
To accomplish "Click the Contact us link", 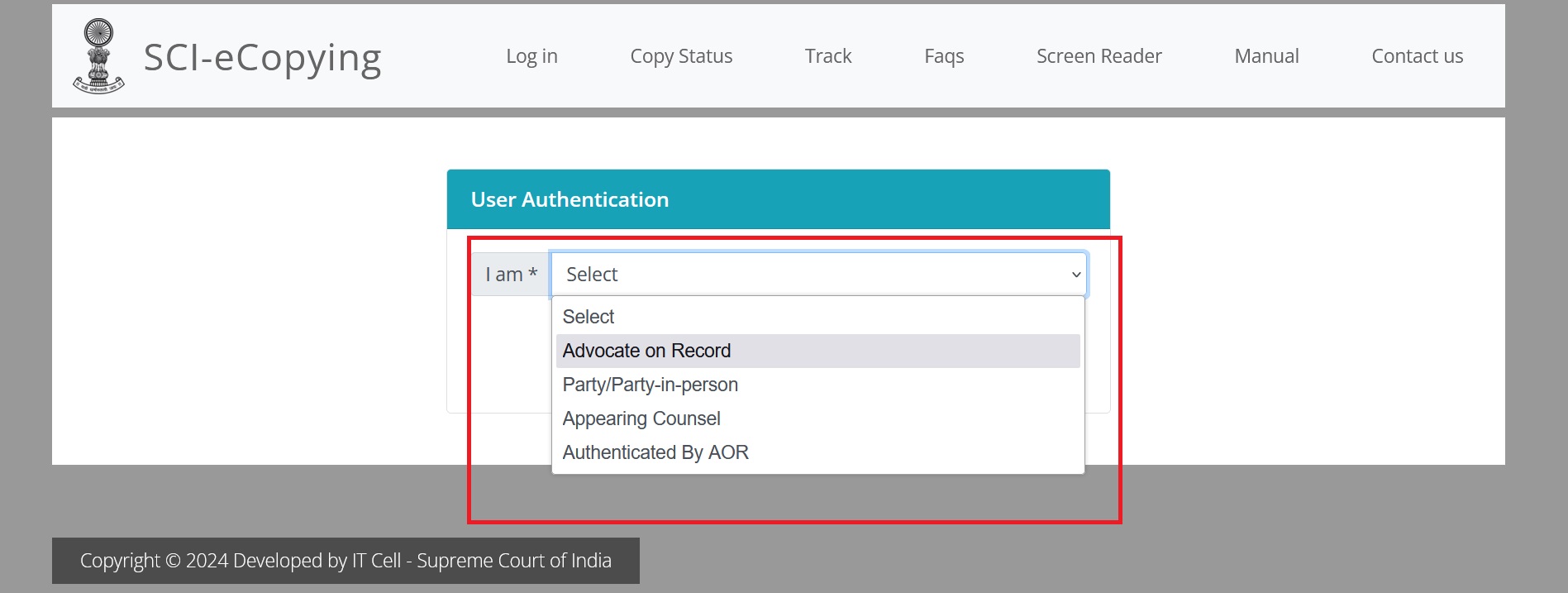I will click(x=1417, y=56).
